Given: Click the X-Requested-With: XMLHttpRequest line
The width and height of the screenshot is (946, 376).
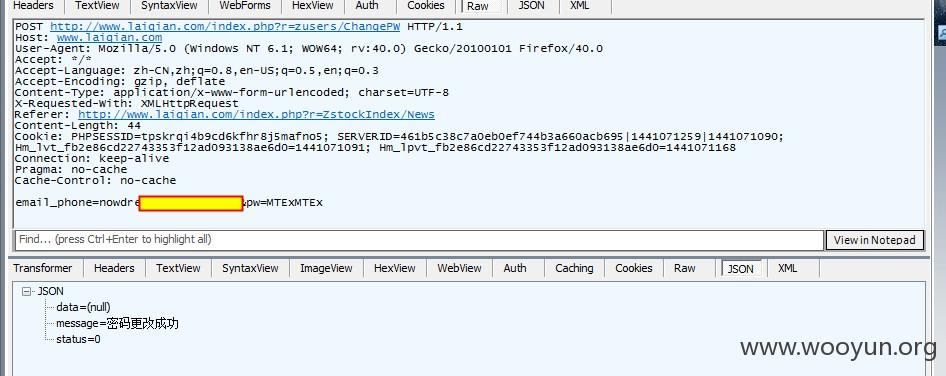Looking at the screenshot, I should point(127,103).
